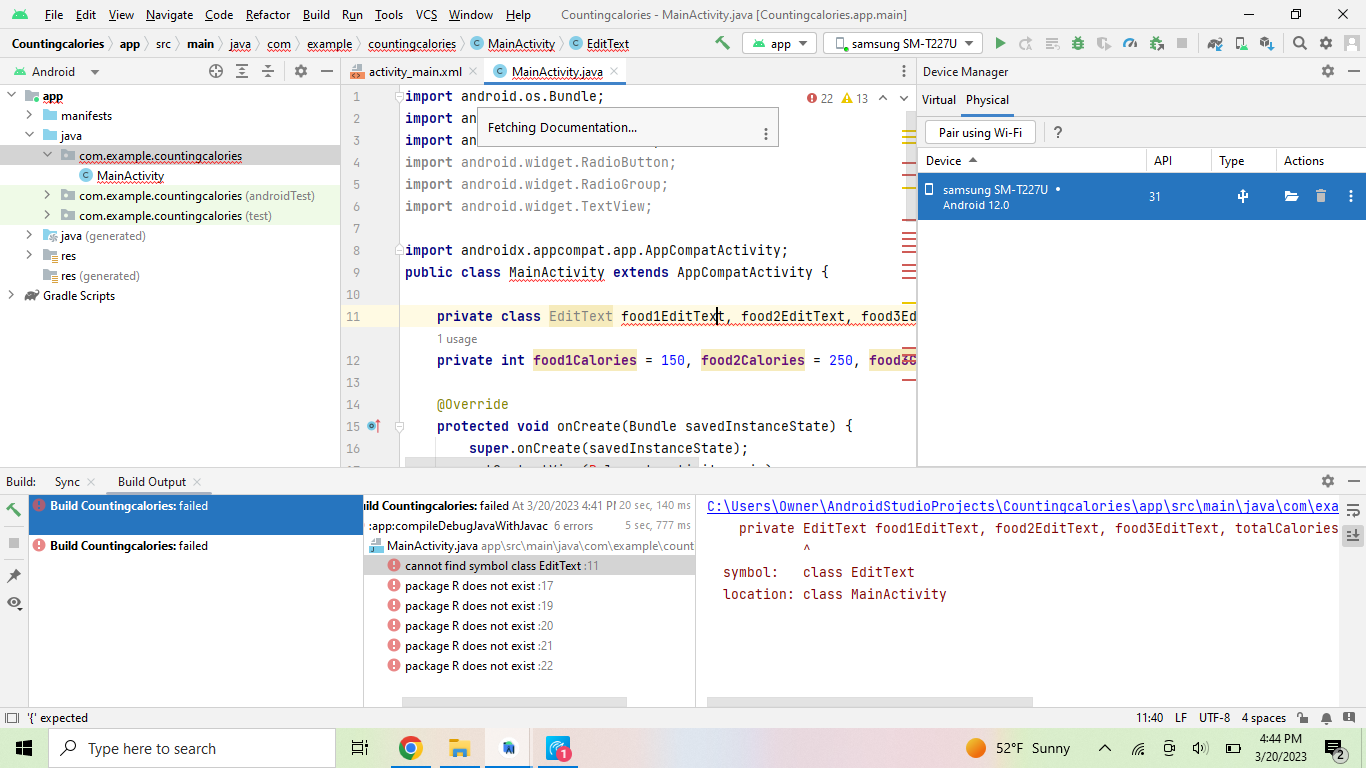Open SDK Manager toolbar icon
Screen dimensions: 1366x768
1267,43
